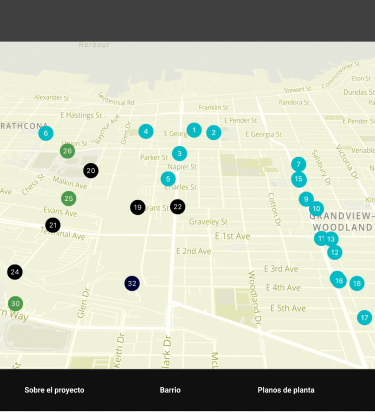Click teal map marker number 2
This screenshot has height=412, width=375.
coord(214,133)
